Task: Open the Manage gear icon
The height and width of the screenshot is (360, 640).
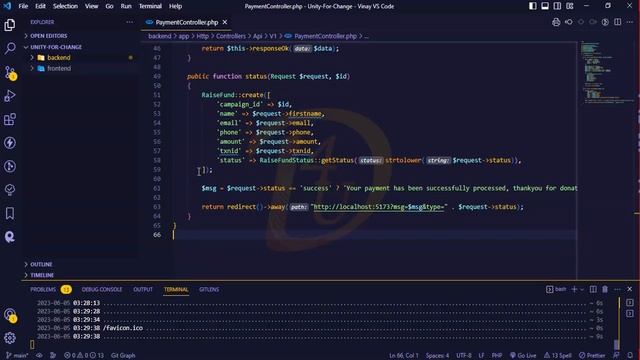Action: (x=10, y=338)
